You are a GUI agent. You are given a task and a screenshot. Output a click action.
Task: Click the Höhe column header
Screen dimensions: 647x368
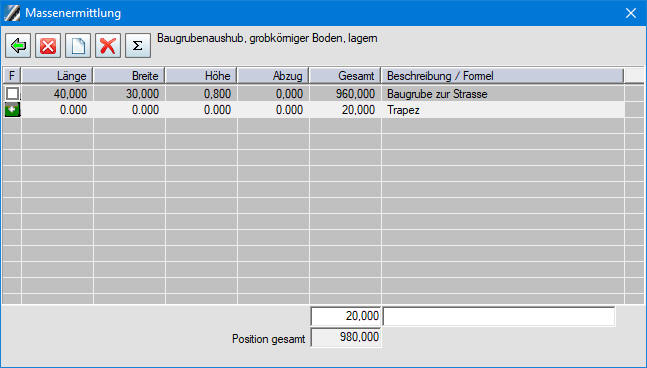201,76
